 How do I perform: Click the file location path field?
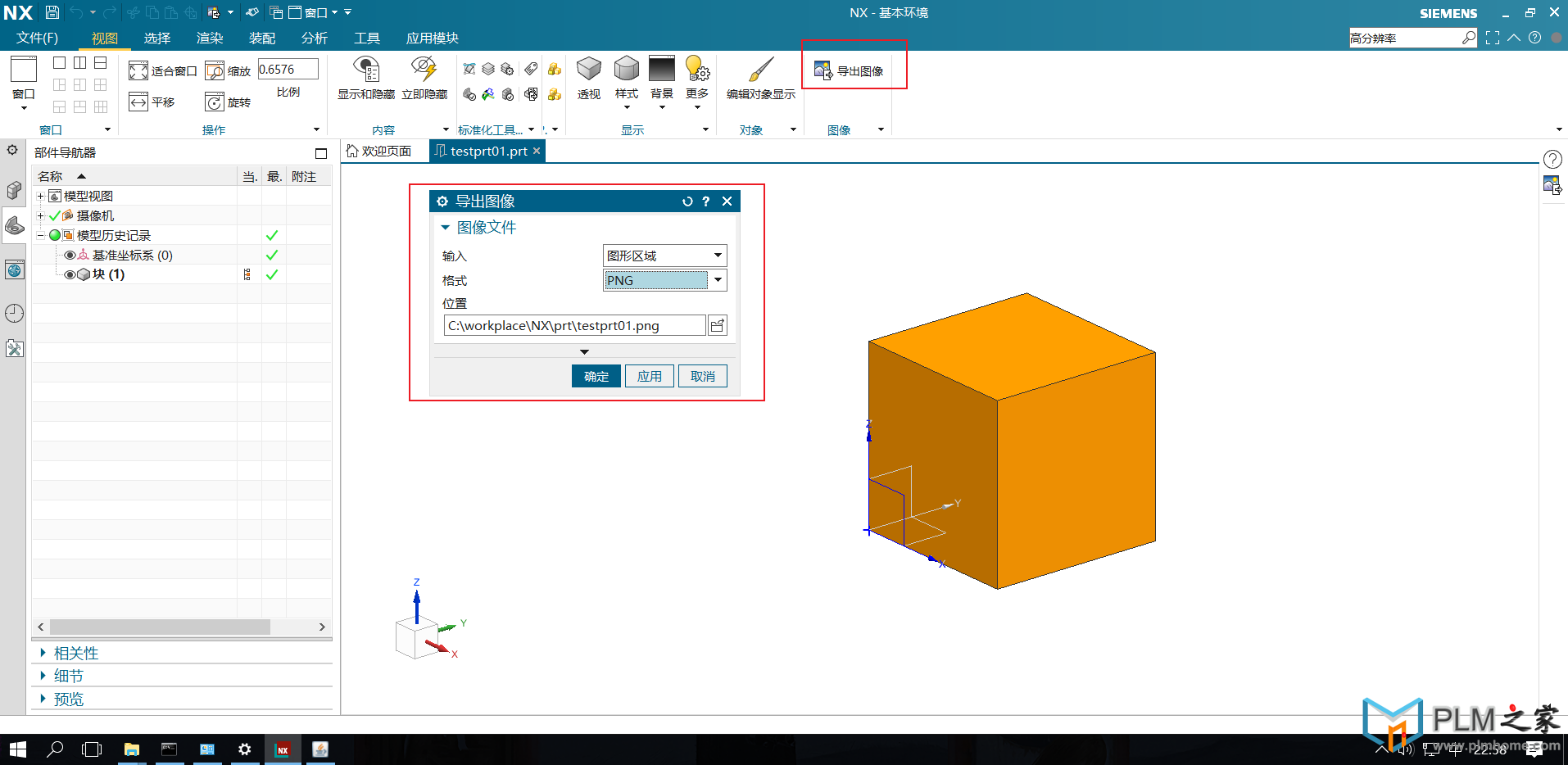pos(574,325)
